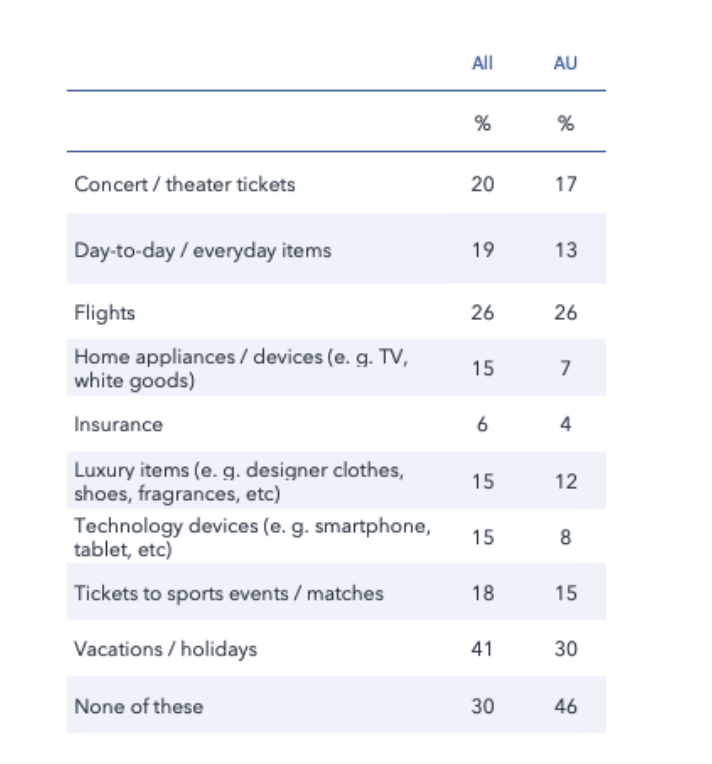
Task: Click the 'Flights' row label
Action: (x=104, y=313)
